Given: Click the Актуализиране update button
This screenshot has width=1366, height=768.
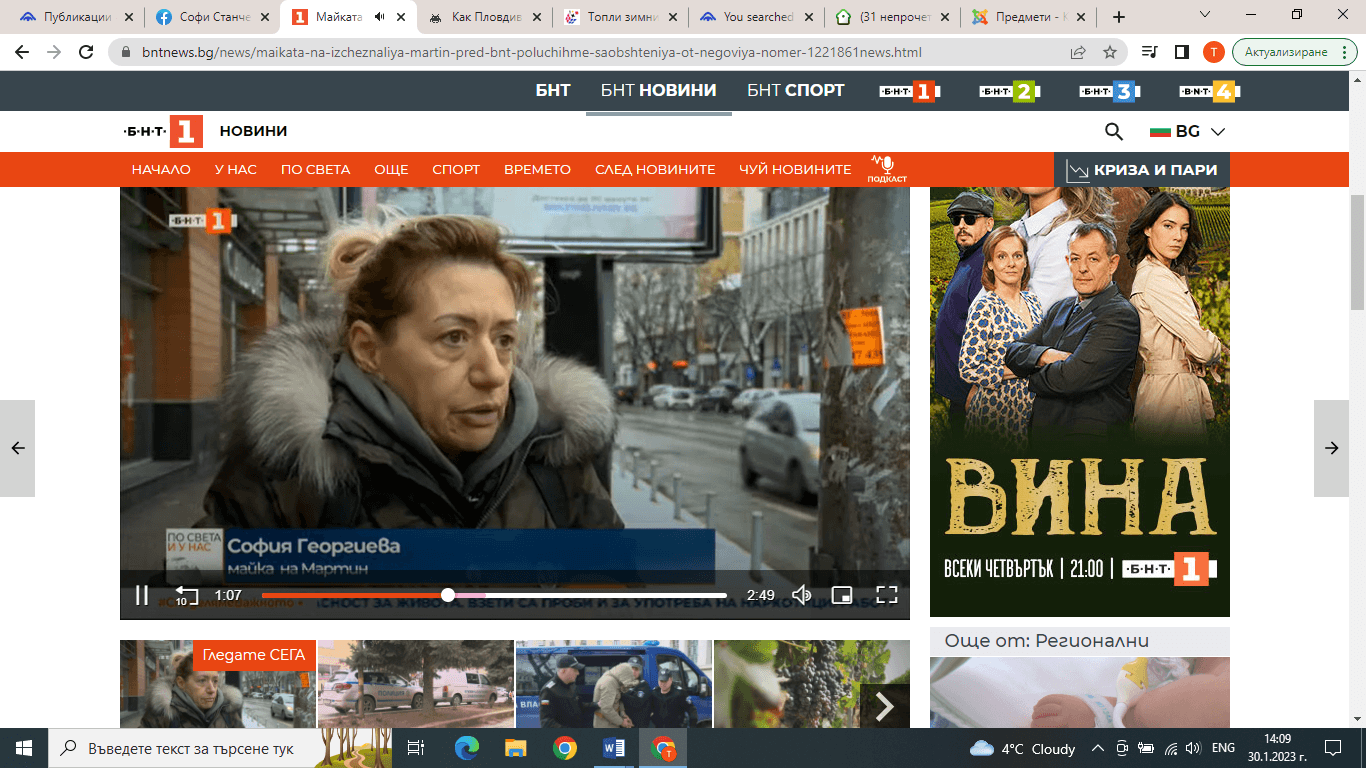Looking at the screenshot, I should [x=1293, y=52].
